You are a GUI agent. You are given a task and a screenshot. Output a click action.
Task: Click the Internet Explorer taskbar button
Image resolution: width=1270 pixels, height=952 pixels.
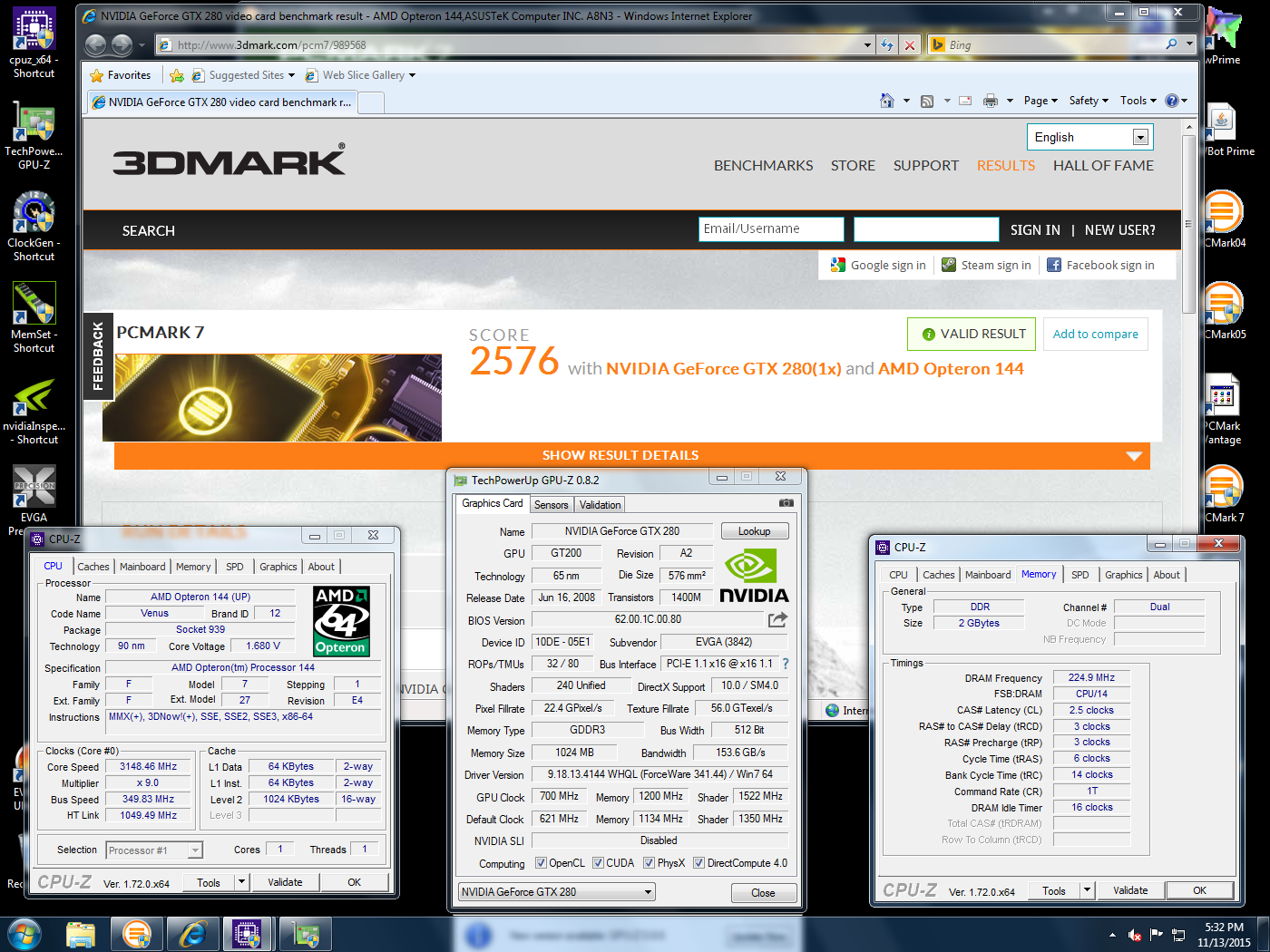[x=192, y=934]
